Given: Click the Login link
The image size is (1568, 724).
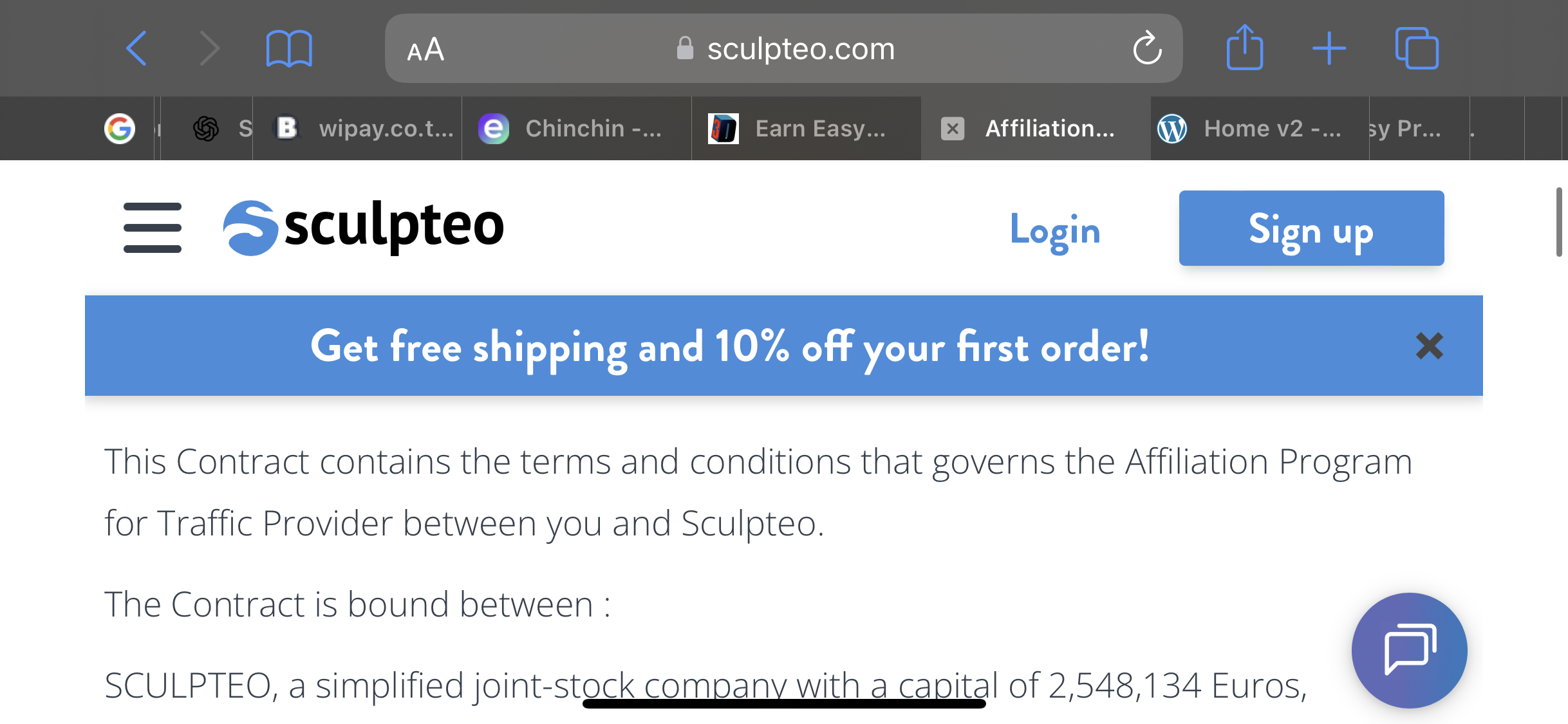Looking at the screenshot, I should (1055, 230).
